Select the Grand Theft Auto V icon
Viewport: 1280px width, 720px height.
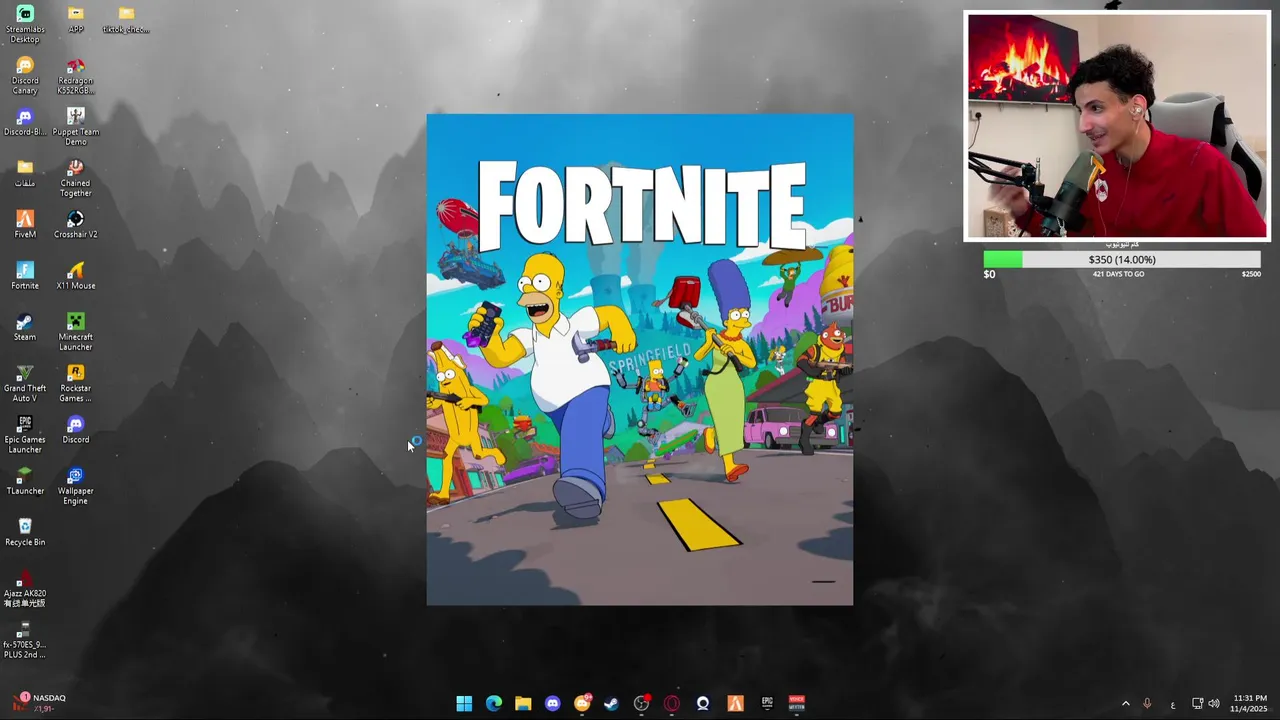(x=25, y=383)
